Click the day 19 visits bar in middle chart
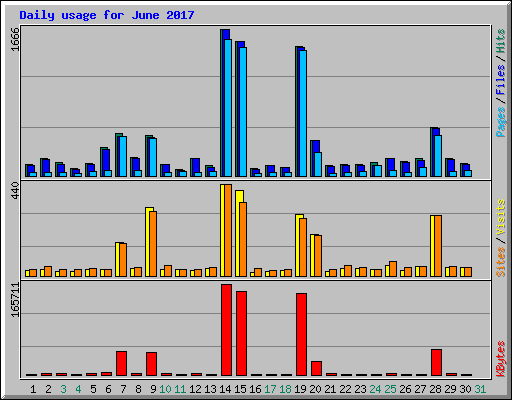 coord(298,245)
